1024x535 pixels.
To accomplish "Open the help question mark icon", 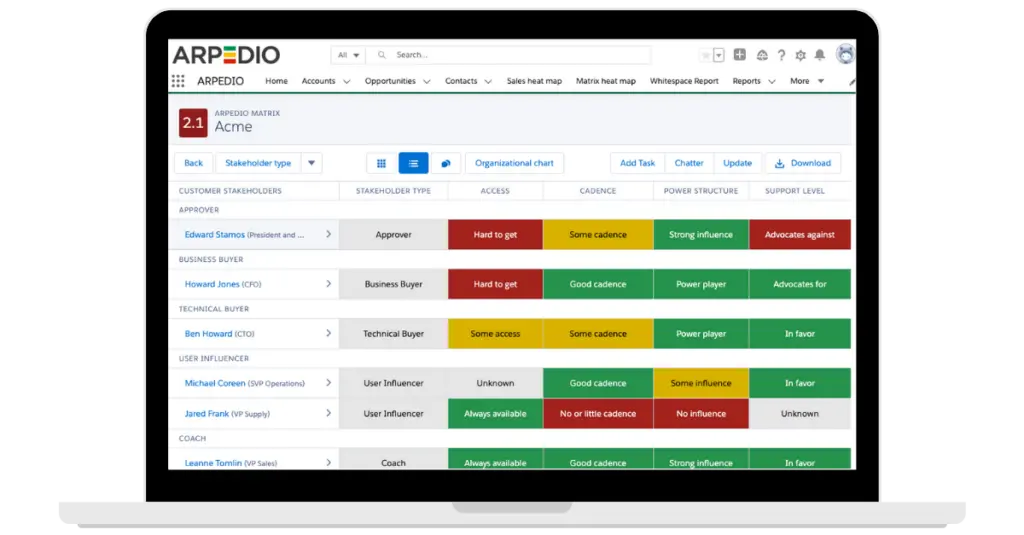I will click(x=781, y=56).
